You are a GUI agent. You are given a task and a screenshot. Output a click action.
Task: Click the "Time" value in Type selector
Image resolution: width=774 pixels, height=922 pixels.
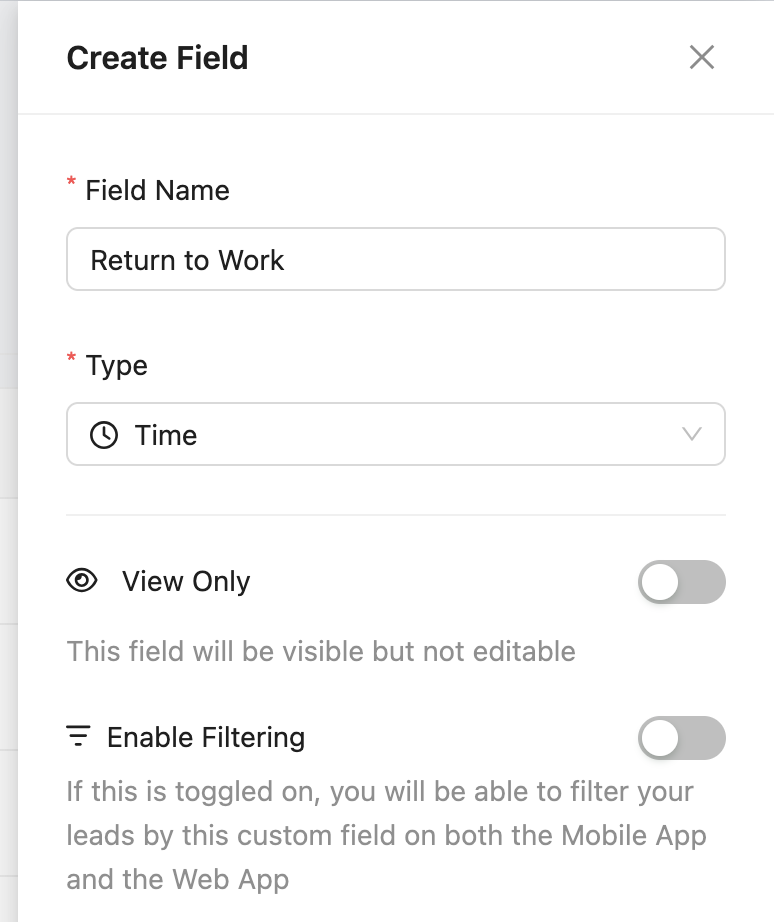166,435
